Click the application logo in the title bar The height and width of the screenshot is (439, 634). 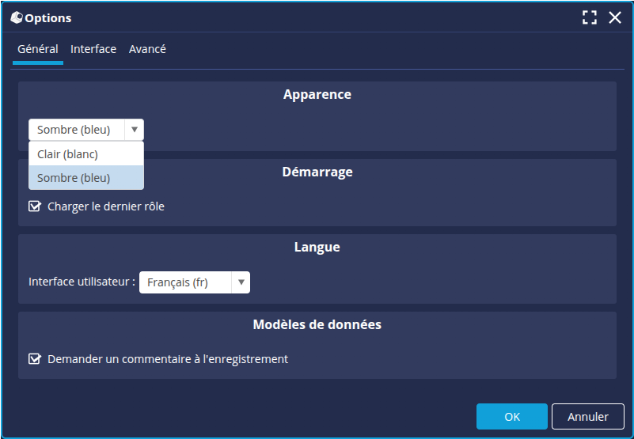16,18
